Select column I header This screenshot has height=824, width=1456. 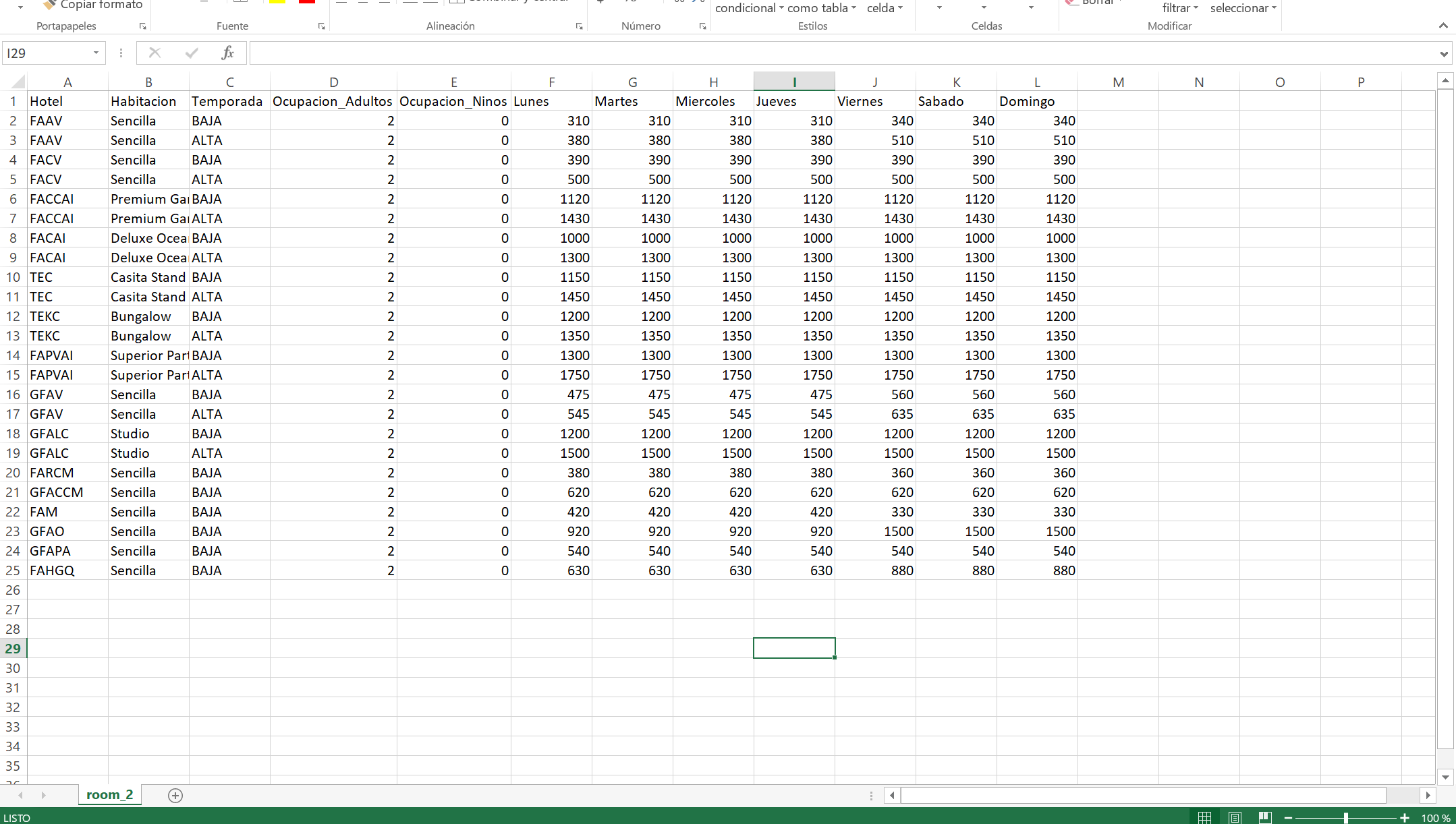point(794,82)
